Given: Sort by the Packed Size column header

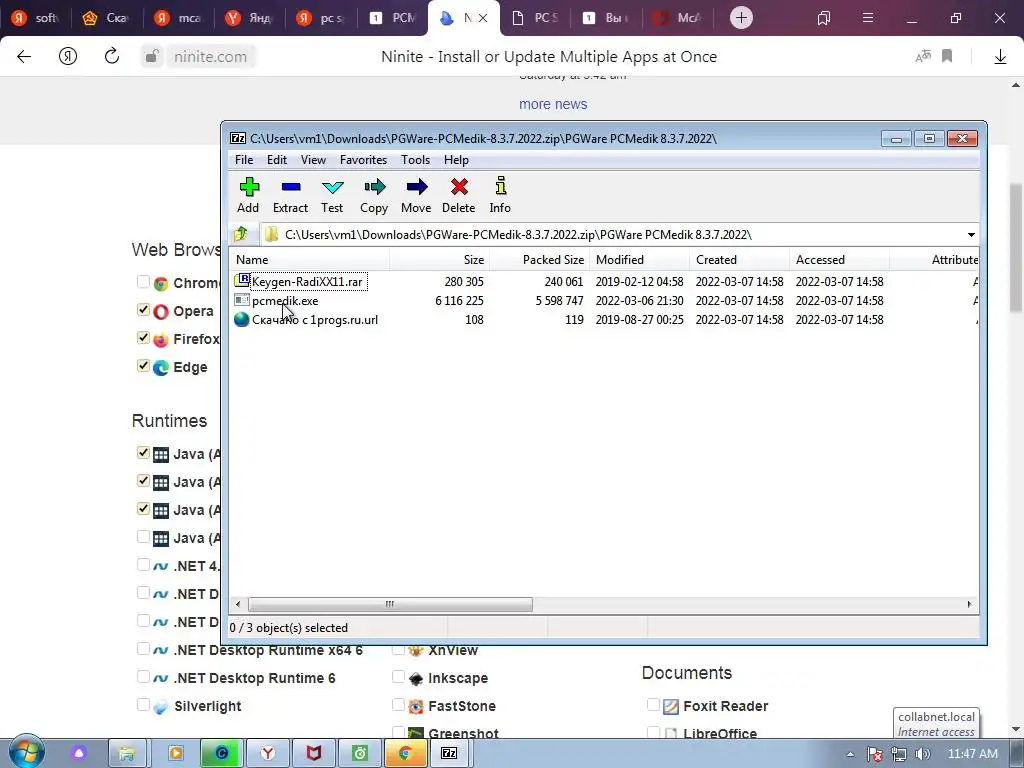Looking at the screenshot, I should (x=539, y=260).
